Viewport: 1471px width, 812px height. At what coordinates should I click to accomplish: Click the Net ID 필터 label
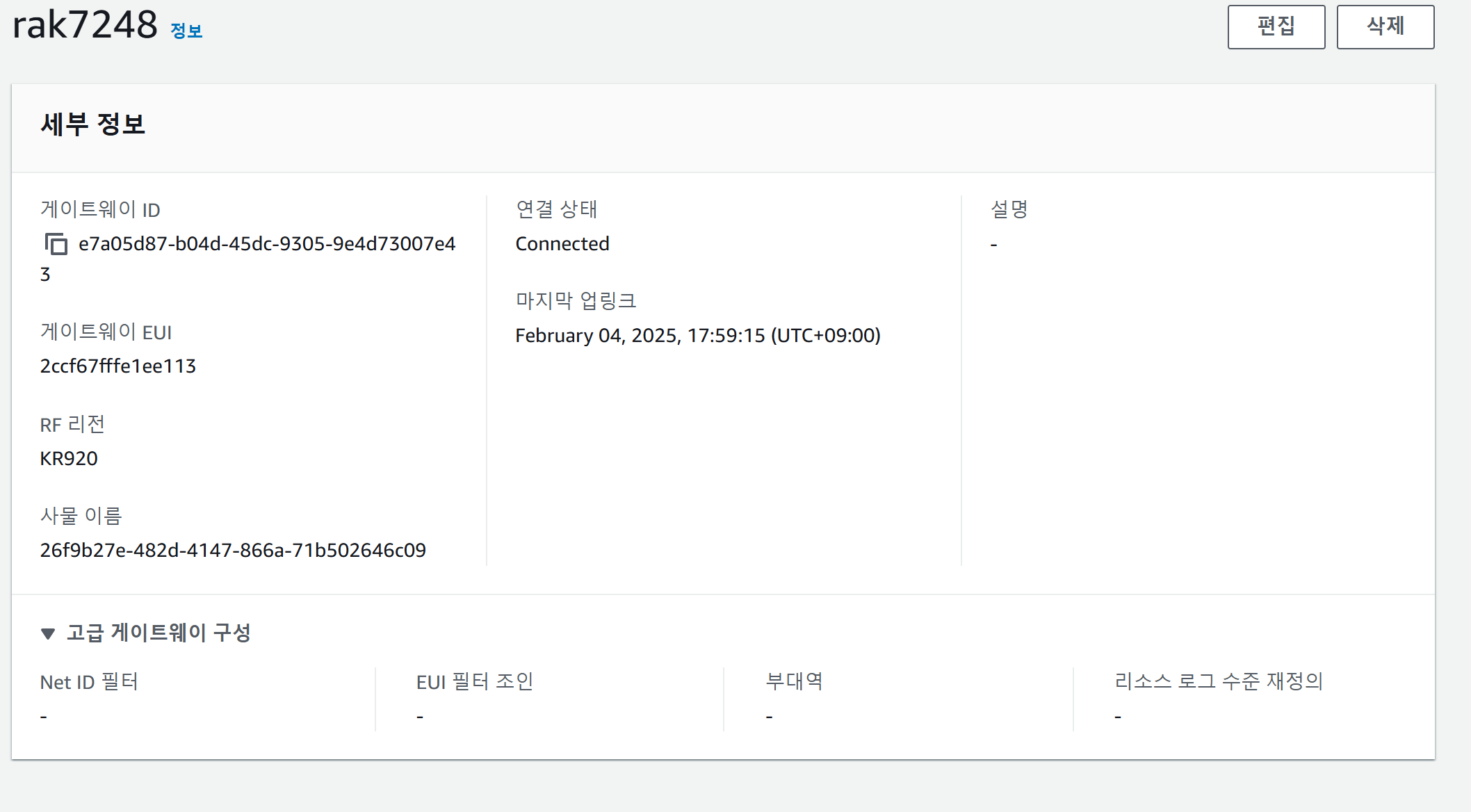[x=89, y=682]
